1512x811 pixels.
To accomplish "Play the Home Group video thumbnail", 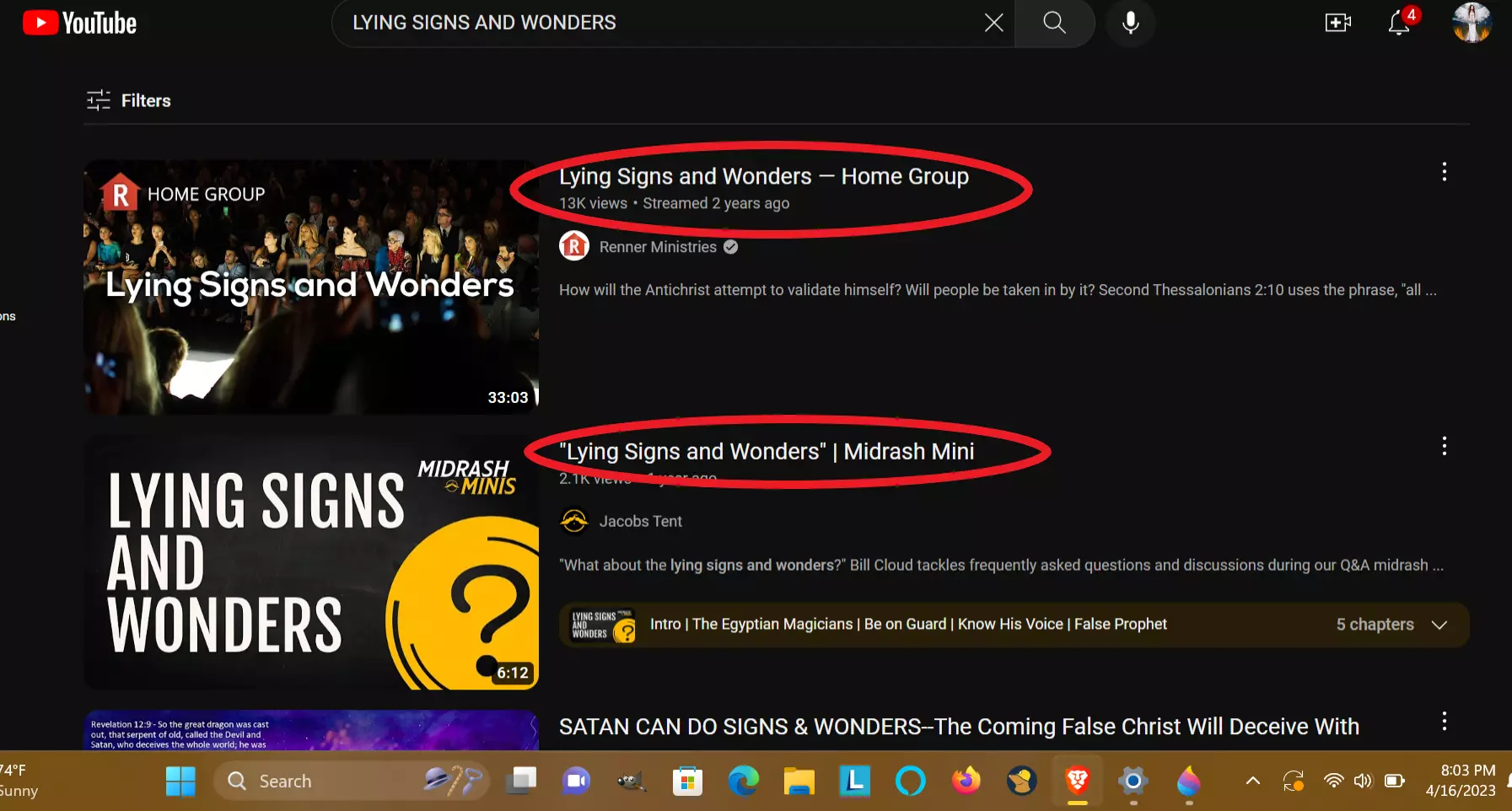I will point(310,287).
